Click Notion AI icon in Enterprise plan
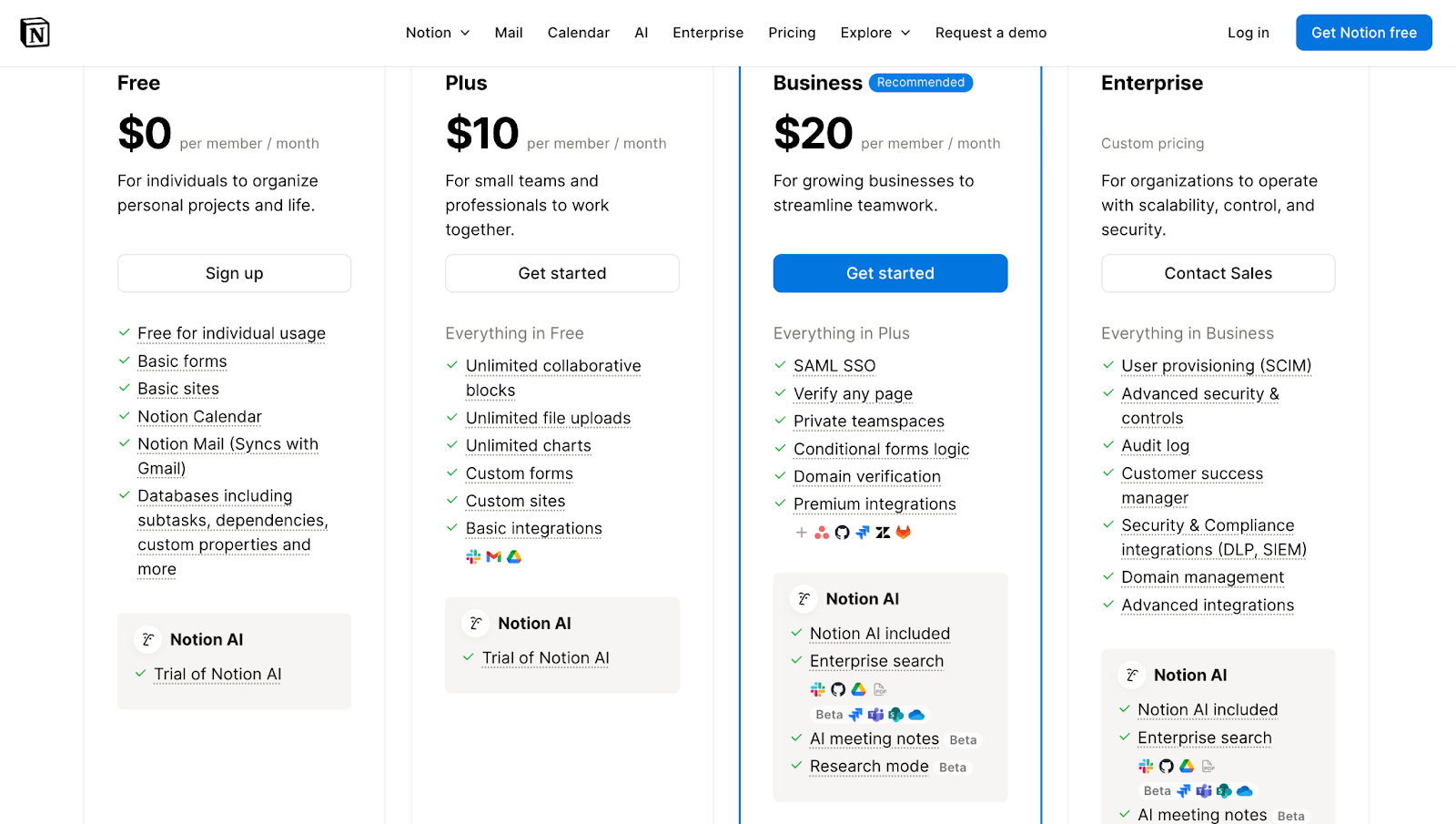The height and width of the screenshot is (824, 1456). coord(1131,675)
